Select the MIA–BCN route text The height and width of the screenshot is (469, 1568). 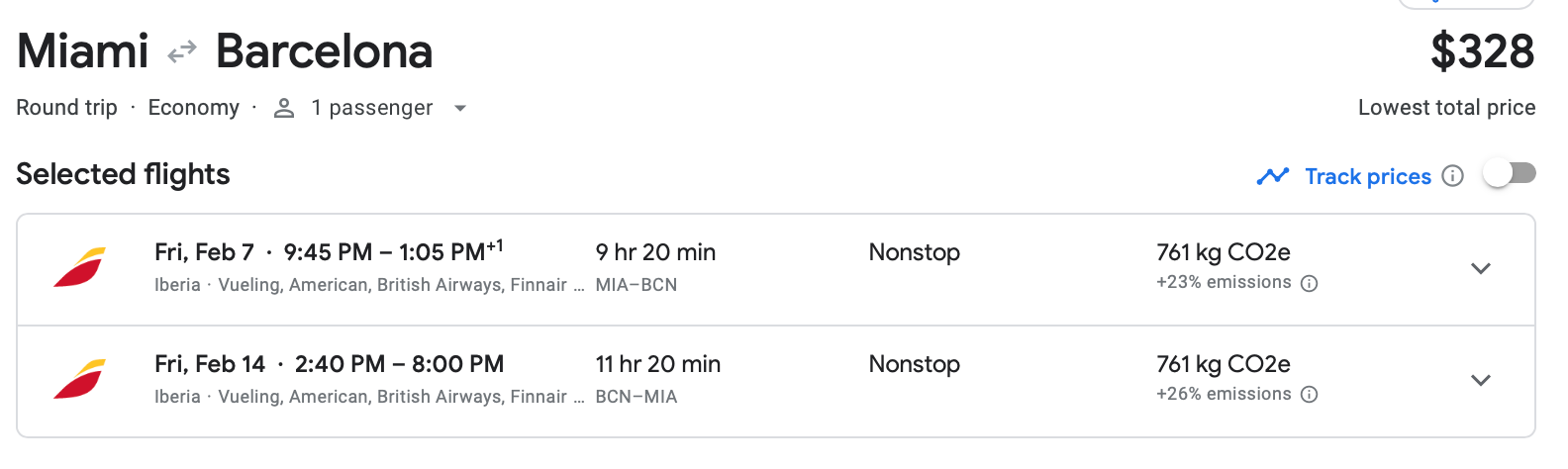pos(637,285)
